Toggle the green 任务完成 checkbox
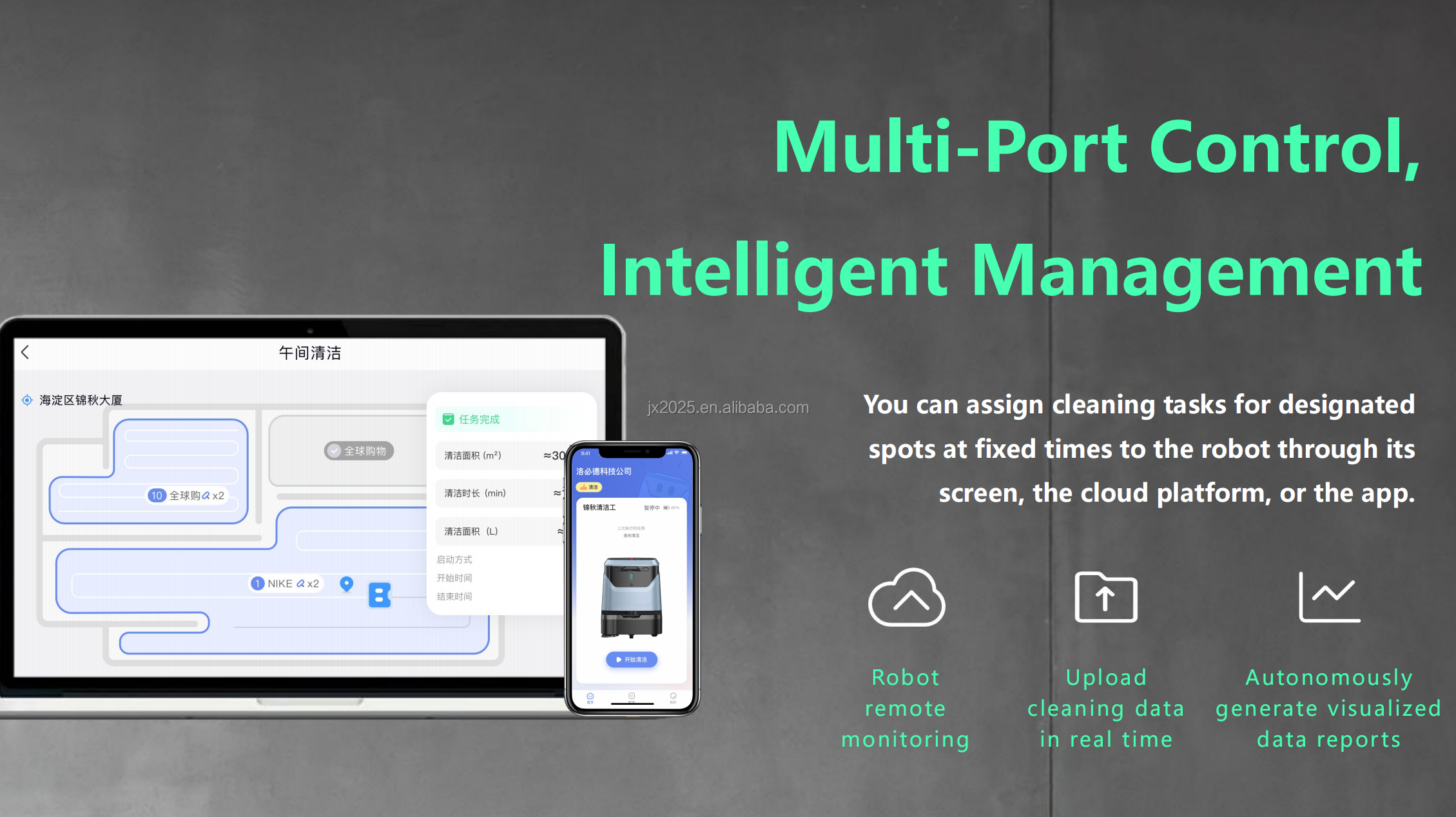The height and width of the screenshot is (817, 1456). [449, 419]
